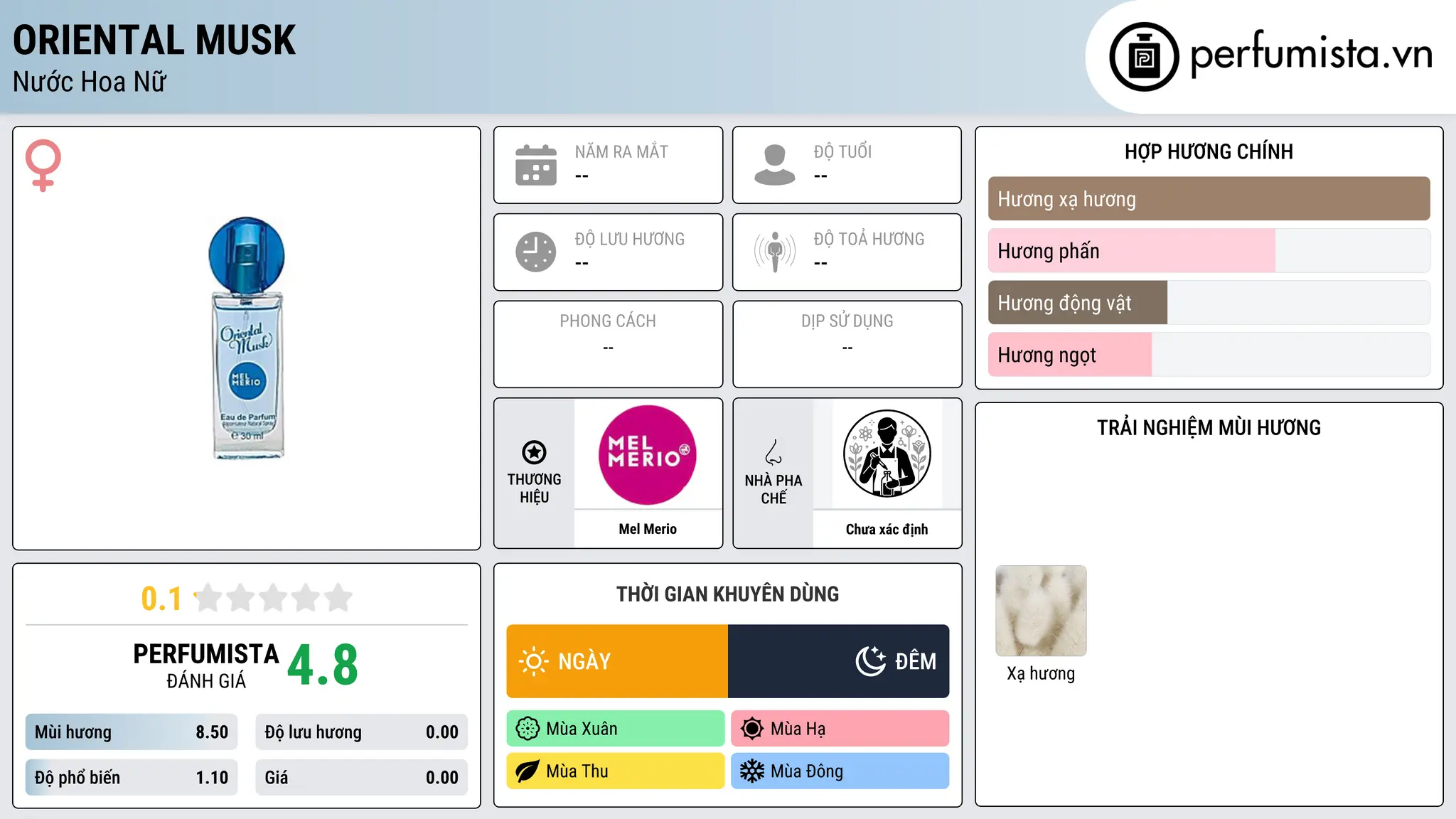
Task: Click the Độ phổ biến 1.10 score bar
Action: pos(132,778)
